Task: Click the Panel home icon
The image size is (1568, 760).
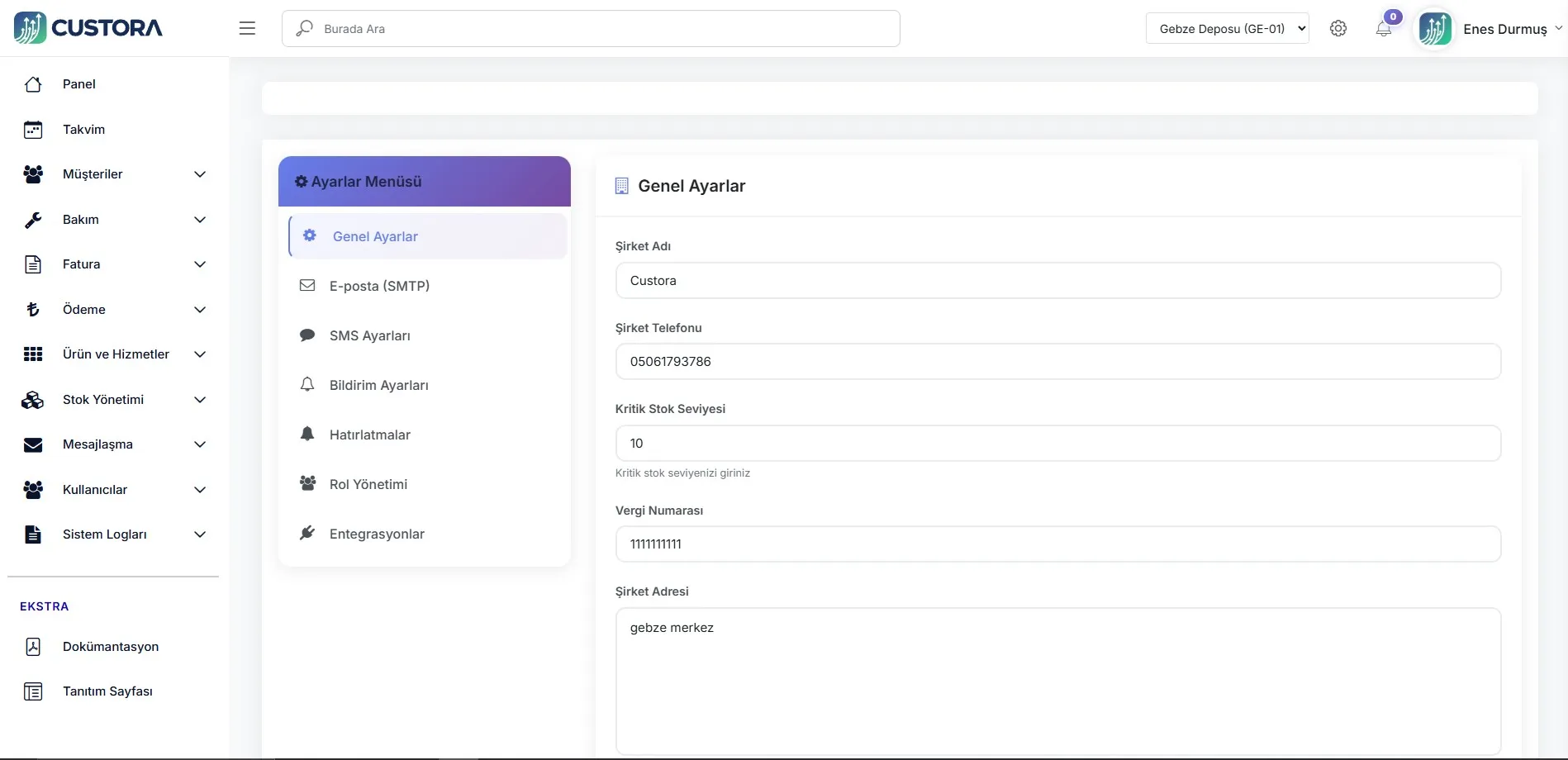Action: 33,84
